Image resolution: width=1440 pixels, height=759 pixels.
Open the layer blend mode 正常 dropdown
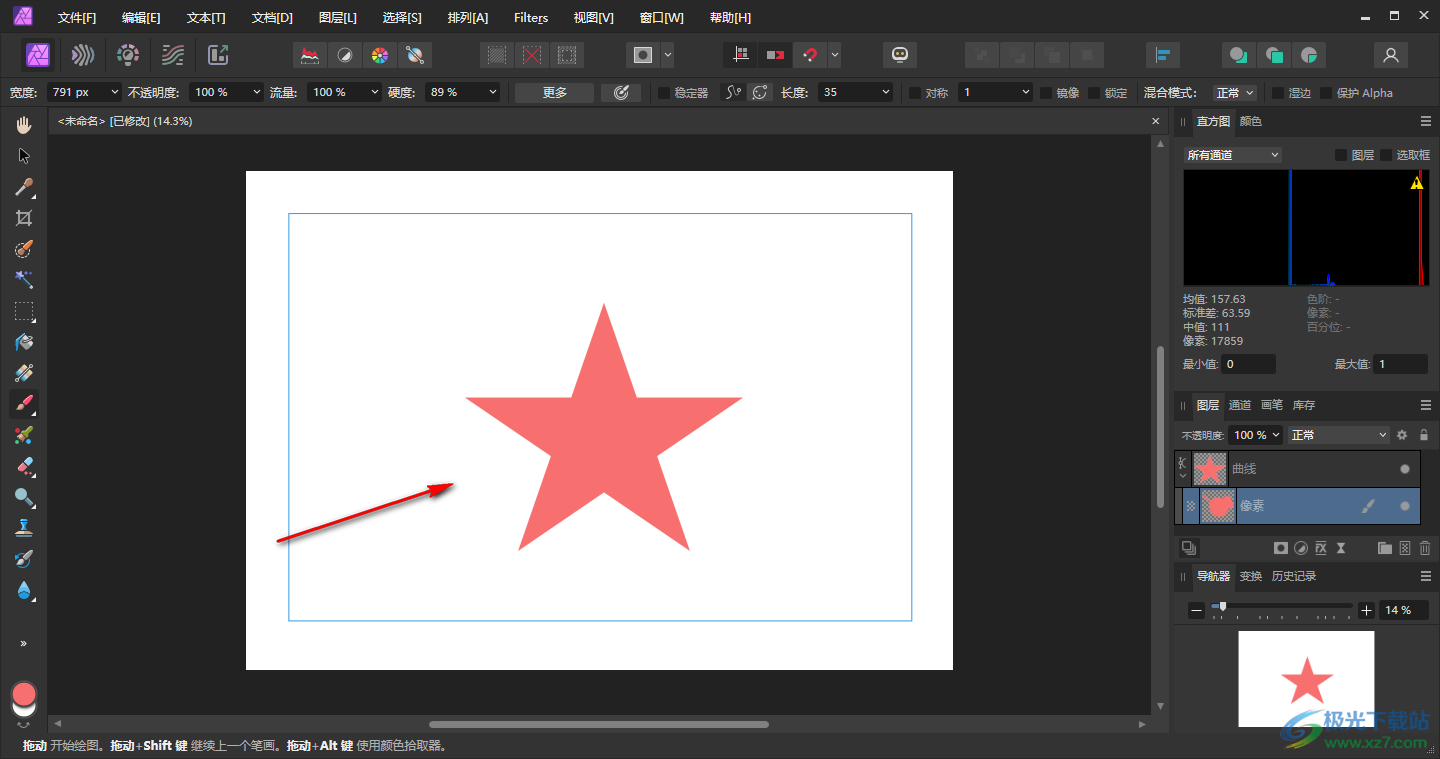pos(1339,435)
